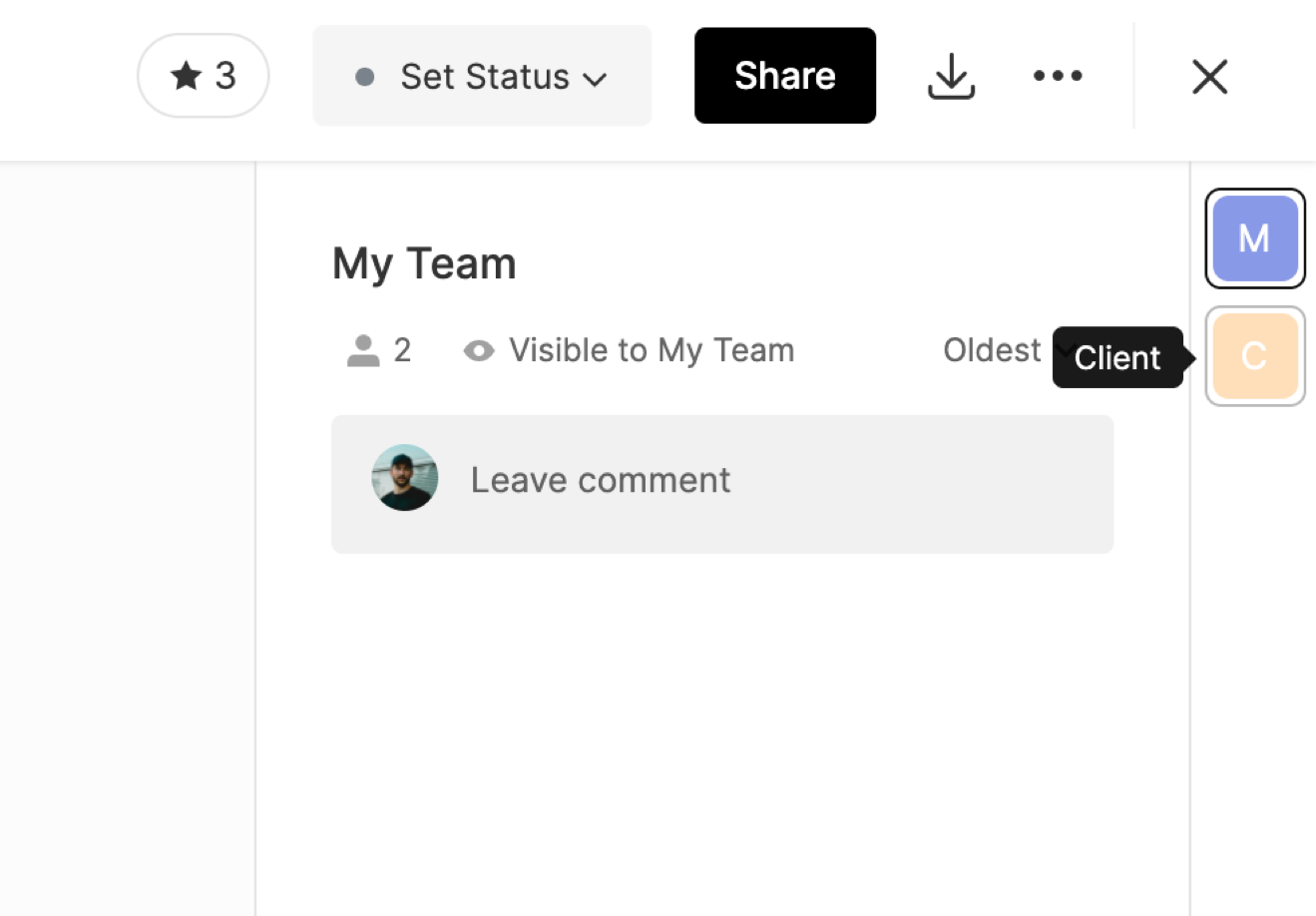
Task: Click the Client tooltip label
Action: tap(1116, 357)
